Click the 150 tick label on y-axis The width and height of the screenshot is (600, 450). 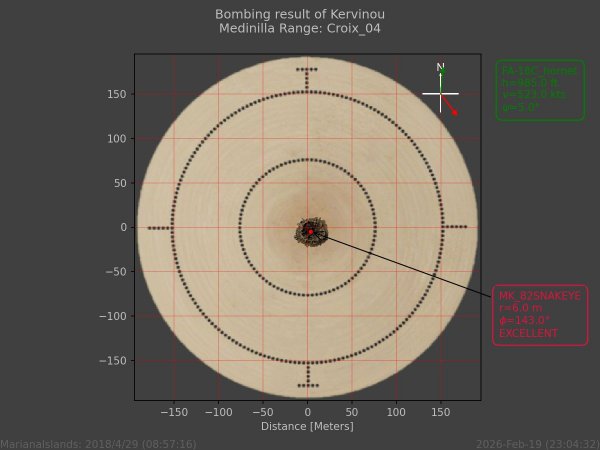coord(118,94)
